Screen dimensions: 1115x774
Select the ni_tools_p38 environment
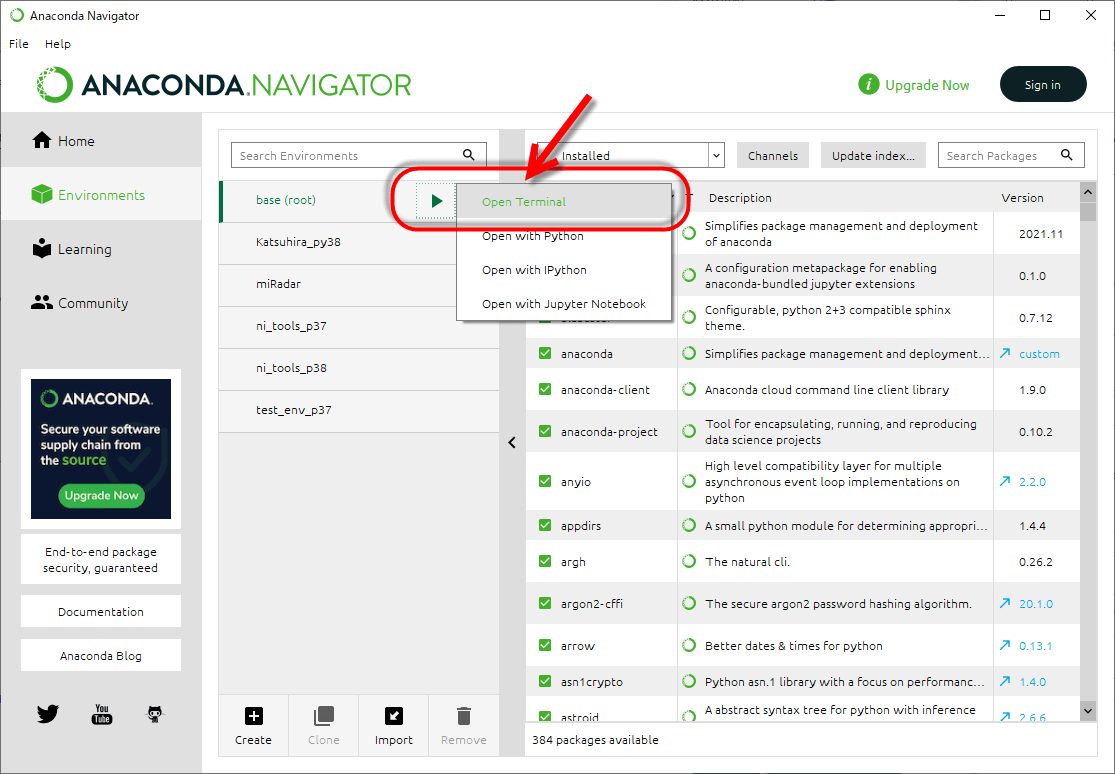(358, 368)
